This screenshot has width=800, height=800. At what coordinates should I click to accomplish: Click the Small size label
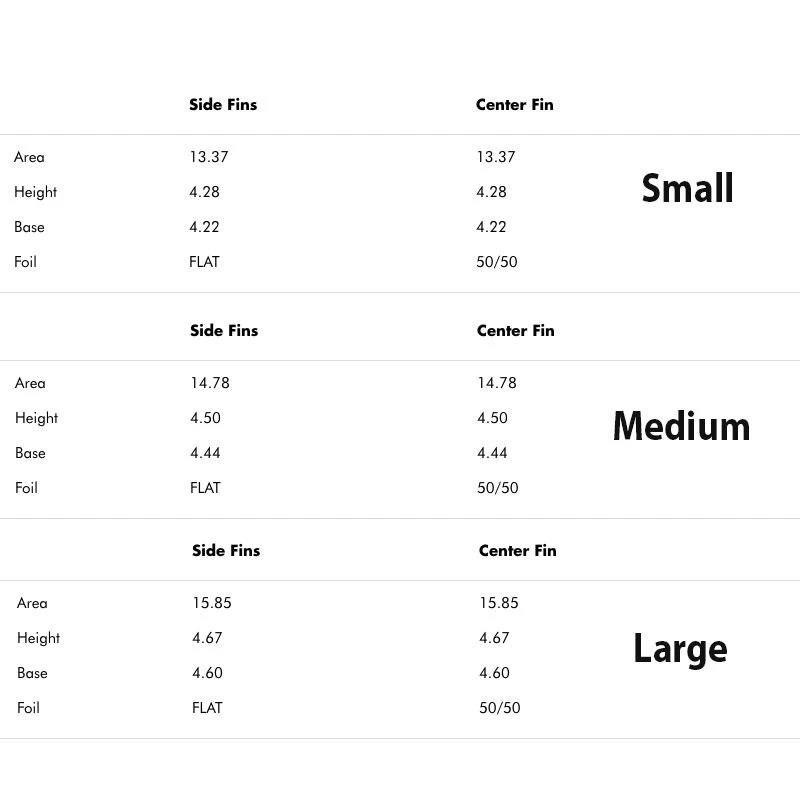[x=687, y=188]
